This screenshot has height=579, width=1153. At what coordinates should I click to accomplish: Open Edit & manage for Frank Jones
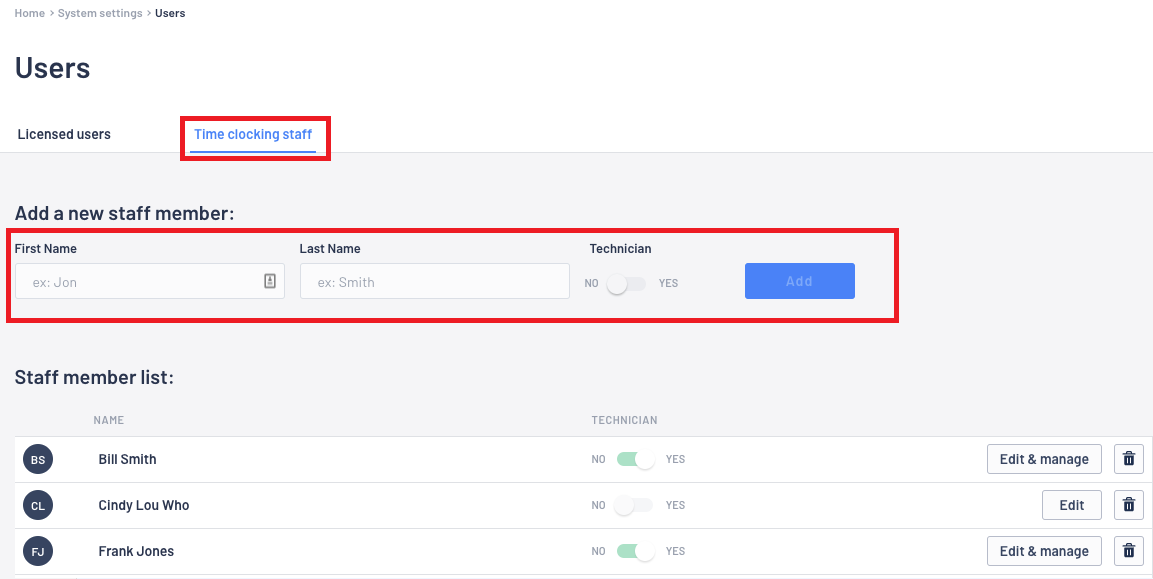click(1044, 551)
